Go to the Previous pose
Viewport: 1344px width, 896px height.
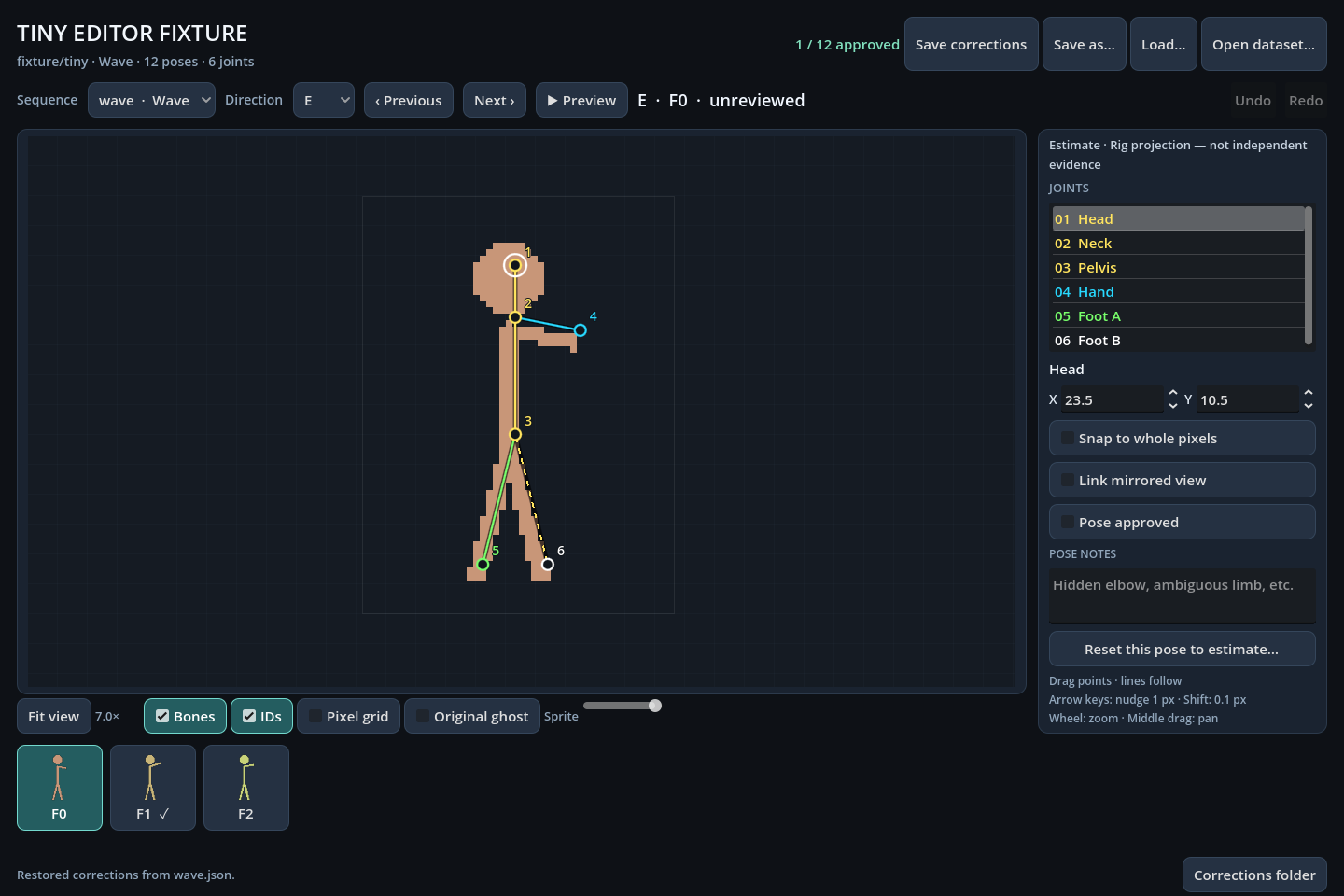pyautogui.click(x=409, y=100)
